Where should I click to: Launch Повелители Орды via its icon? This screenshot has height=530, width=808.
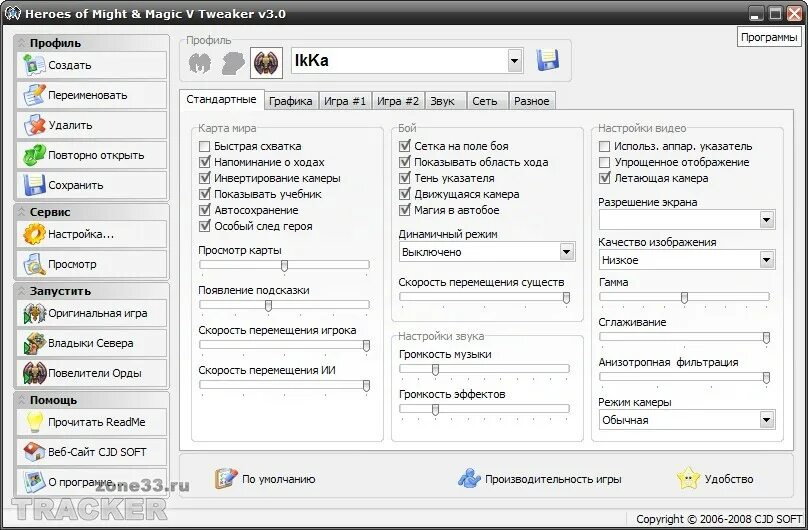click(34, 373)
